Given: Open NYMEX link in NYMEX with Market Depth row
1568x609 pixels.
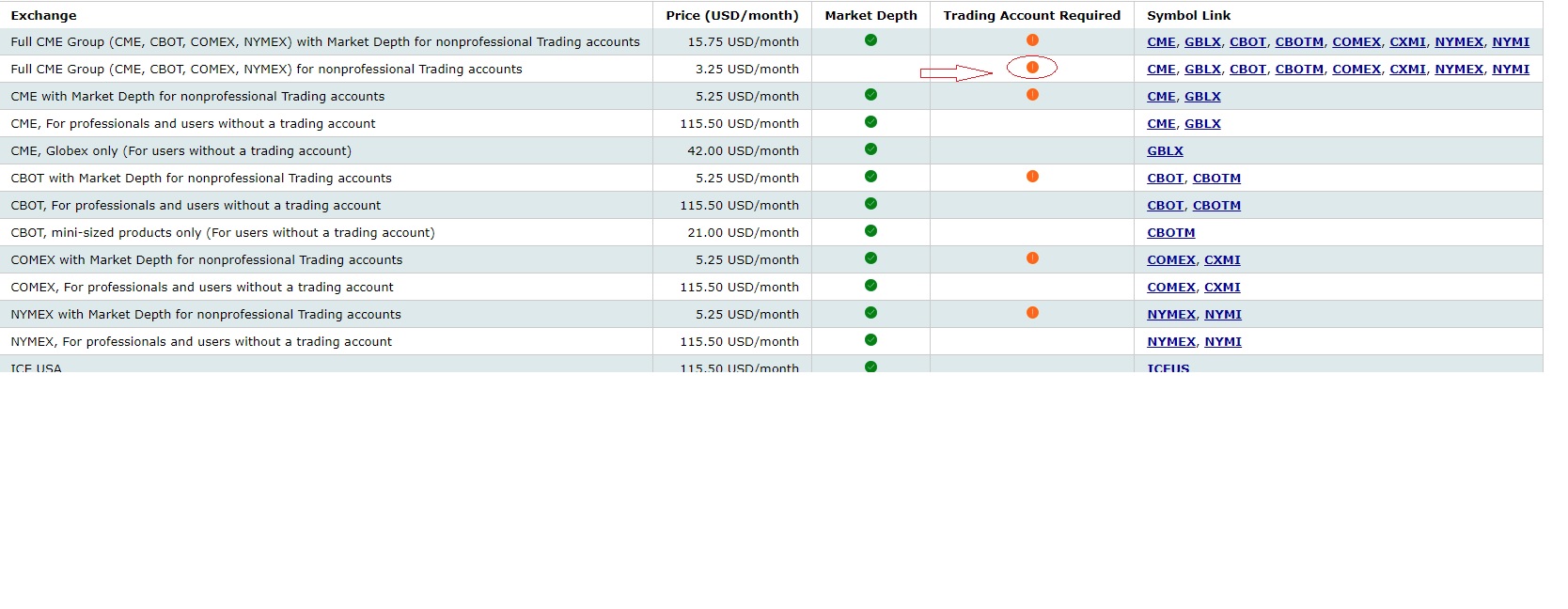Looking at the screenshot, I should [x=1171, y=315].
